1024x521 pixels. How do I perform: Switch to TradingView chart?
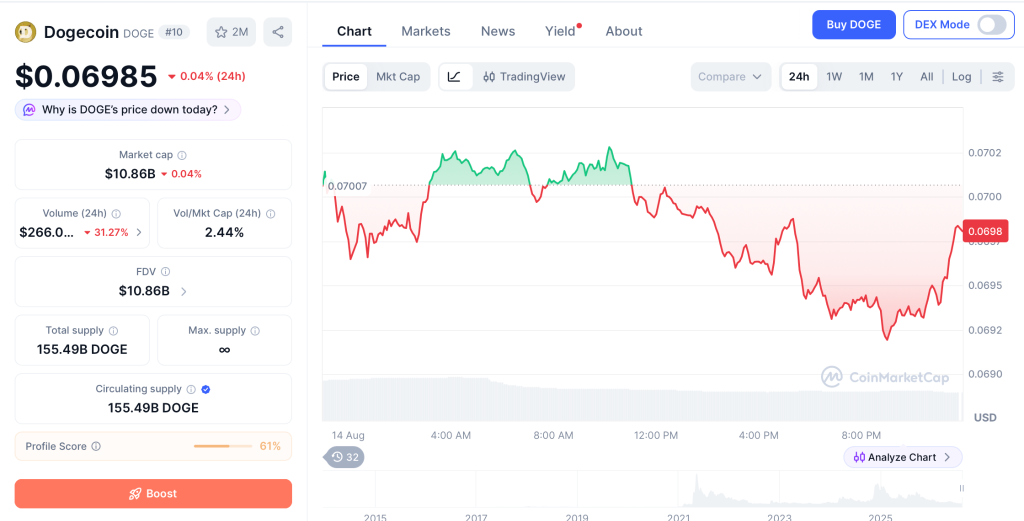(x=524, y=77)
